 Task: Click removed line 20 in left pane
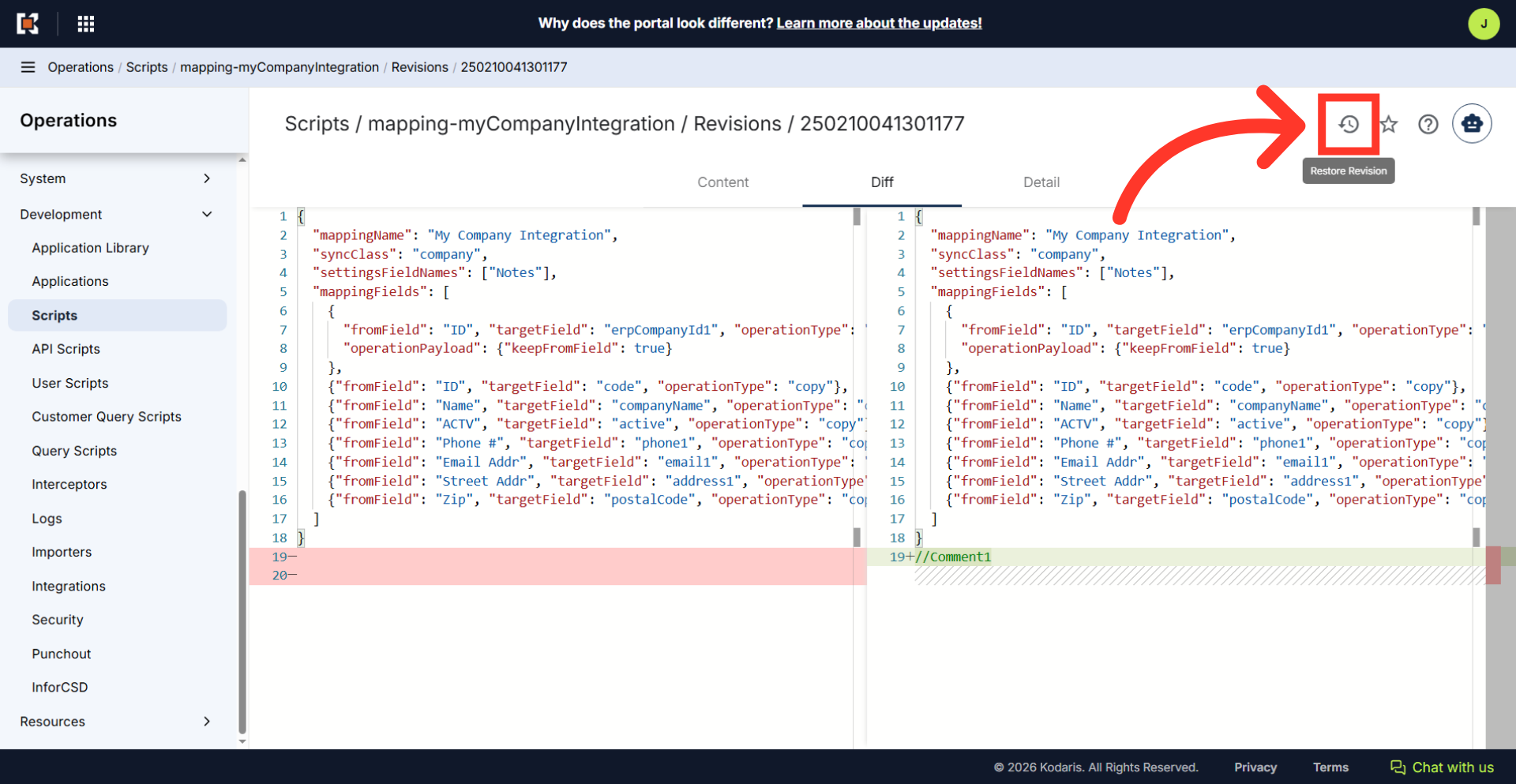click(557, 576)
